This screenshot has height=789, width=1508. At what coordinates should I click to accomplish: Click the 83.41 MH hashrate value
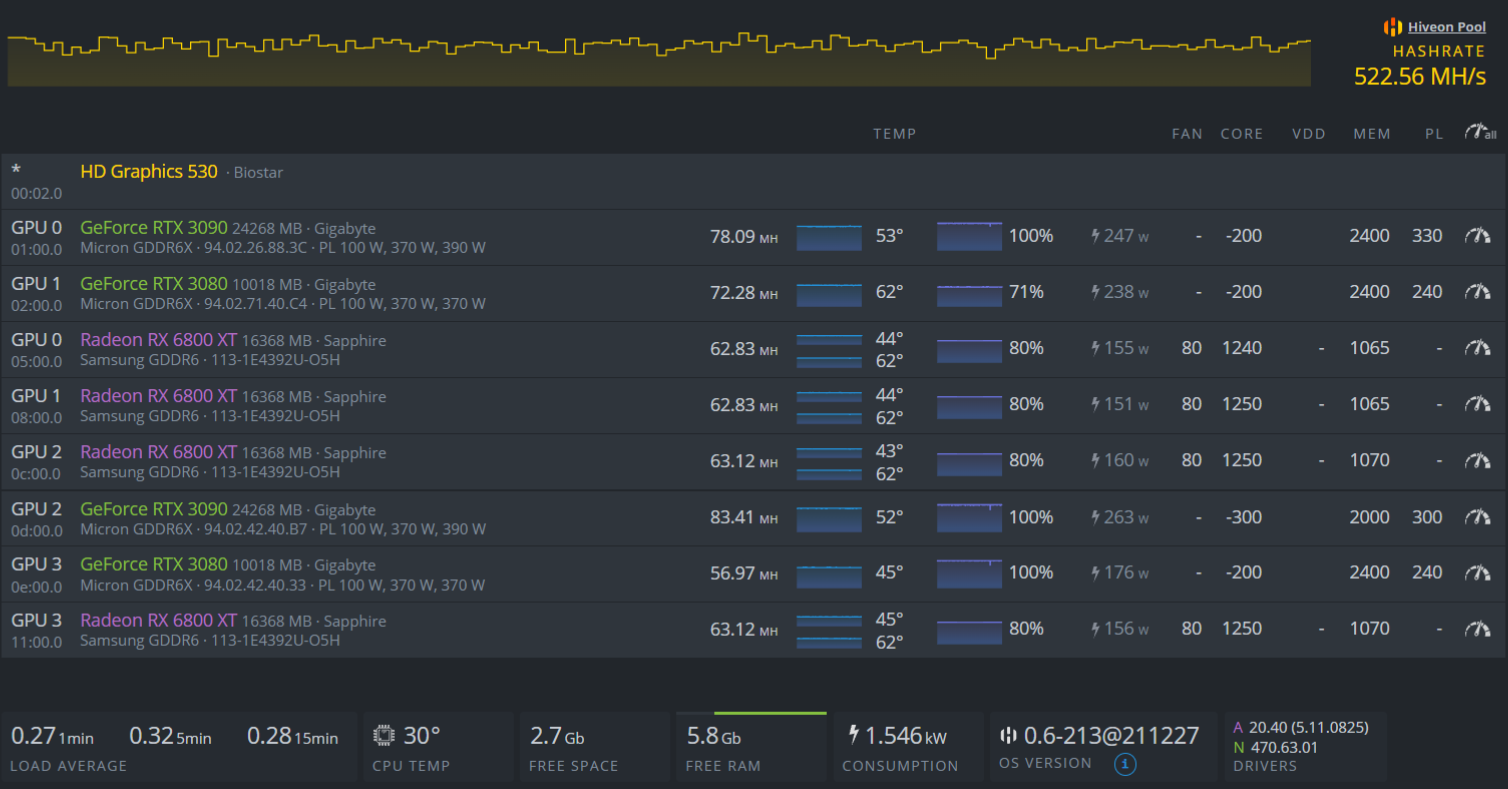click(743, 518)
